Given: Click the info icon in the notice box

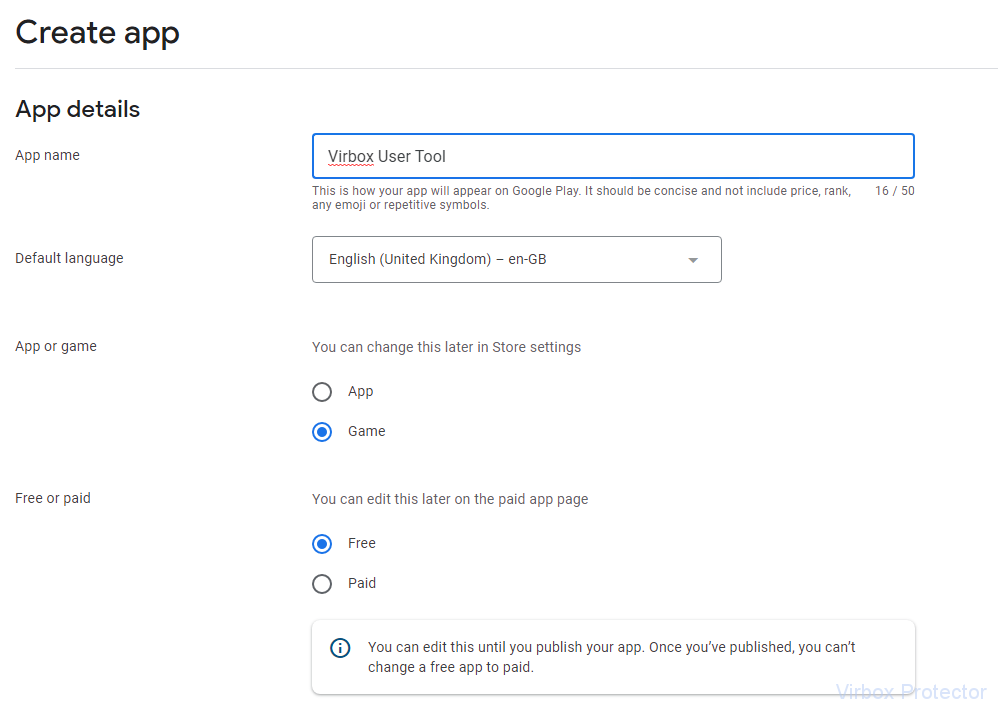Looking at the screenshot, I should coord(340,648).
